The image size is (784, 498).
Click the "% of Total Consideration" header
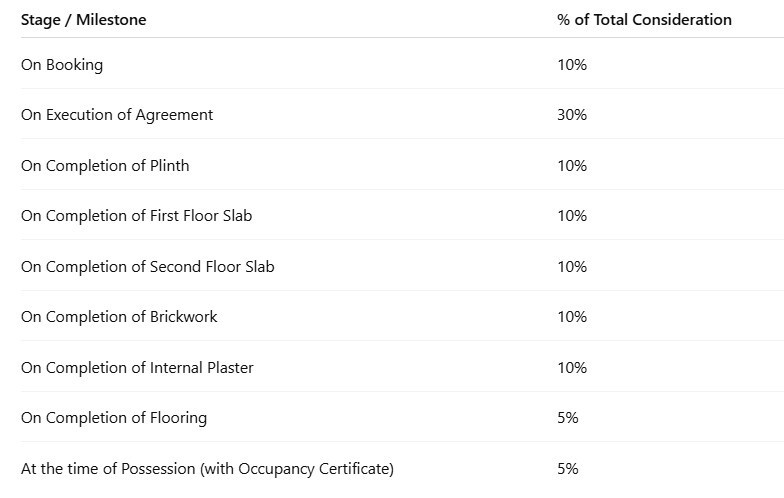point(644,20)
